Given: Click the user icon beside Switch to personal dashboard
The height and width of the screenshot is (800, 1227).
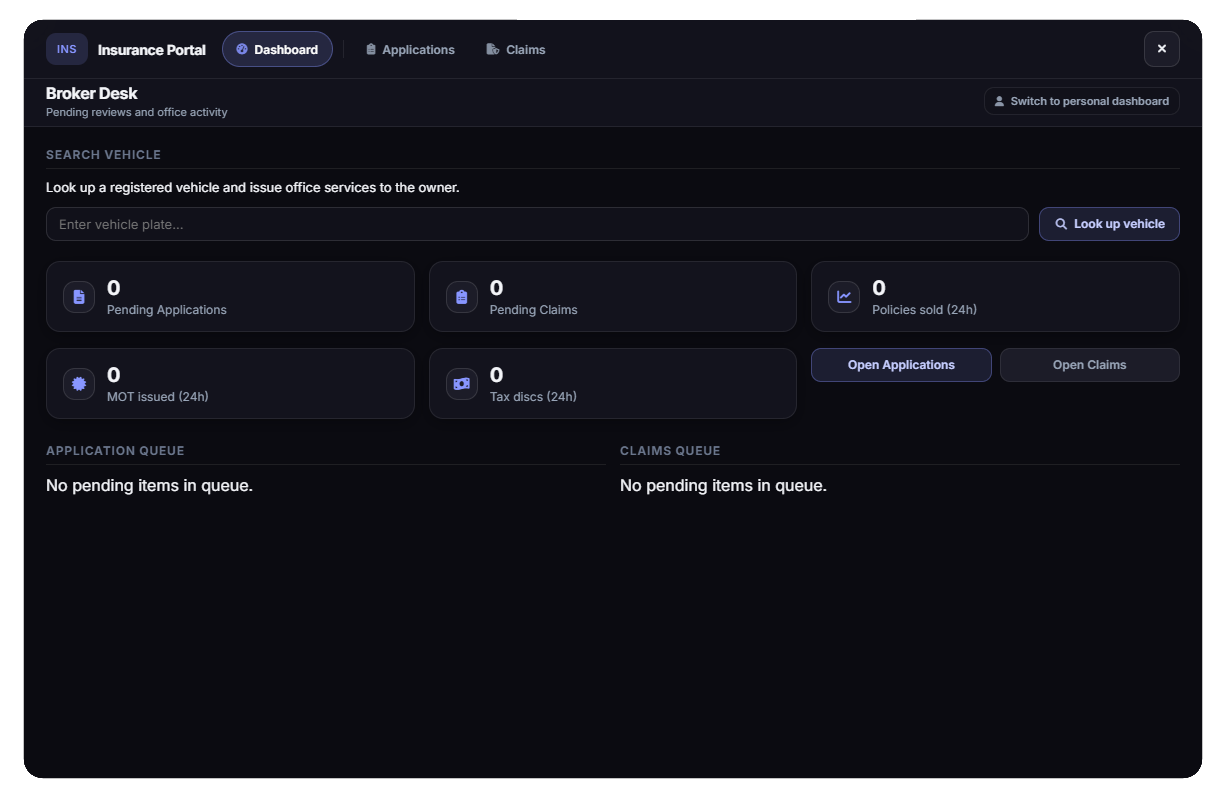Looking at the screenshot, I should [999, 101].
